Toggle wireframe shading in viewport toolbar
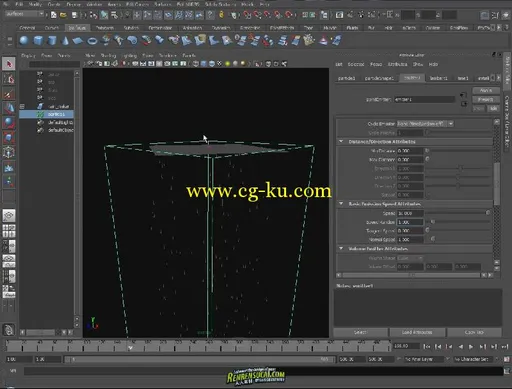Viewport: 512px width, 389px height. [196, 64]
